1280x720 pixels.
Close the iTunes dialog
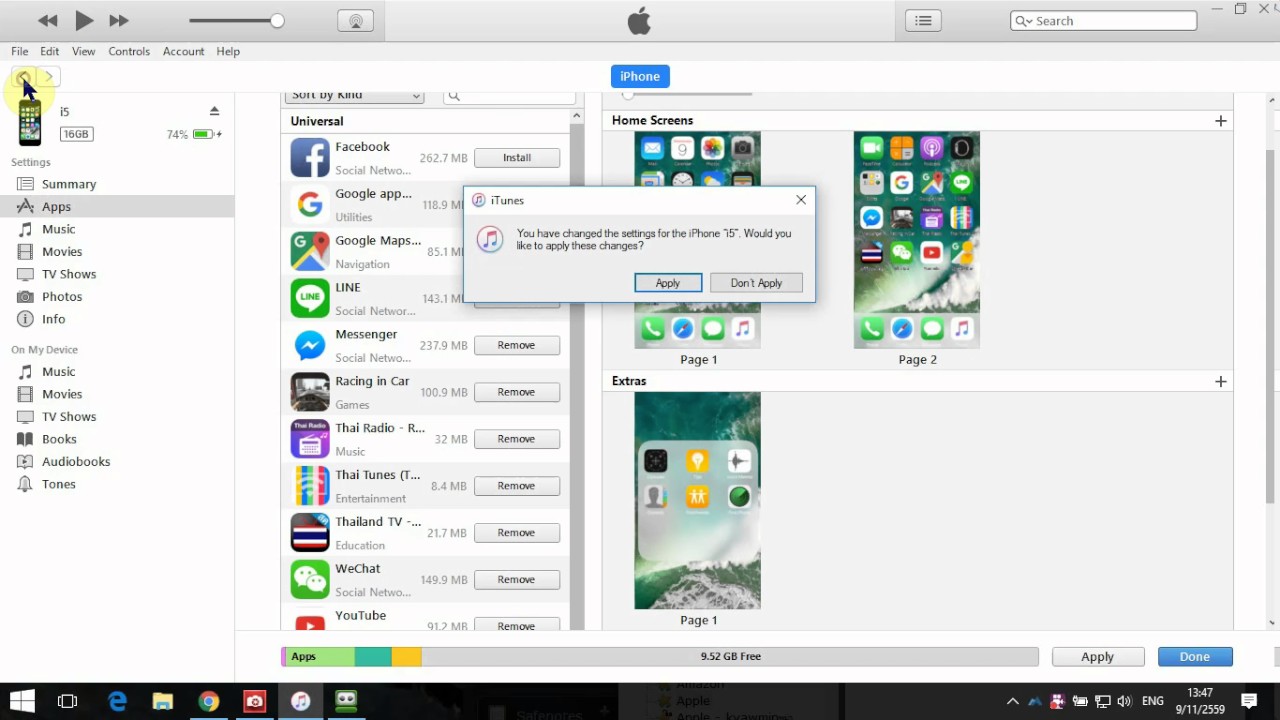pos(801,200)
